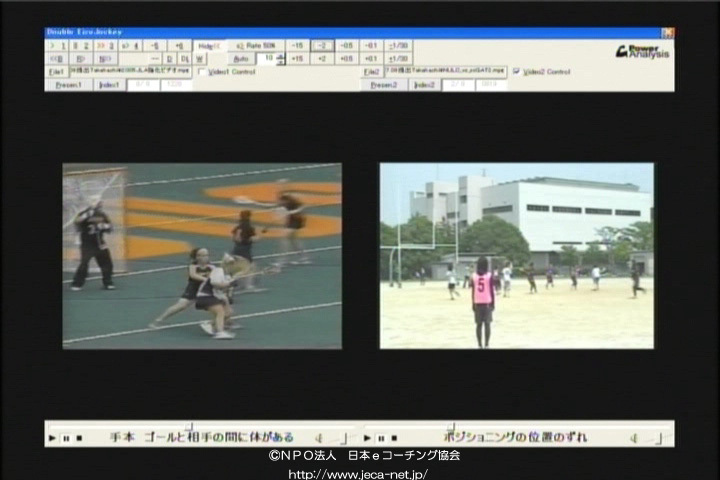Image resolution: width=720 pixels, height=480 pixels.
Task: Click the File1 path text field
Action: (x=130, y=71)
